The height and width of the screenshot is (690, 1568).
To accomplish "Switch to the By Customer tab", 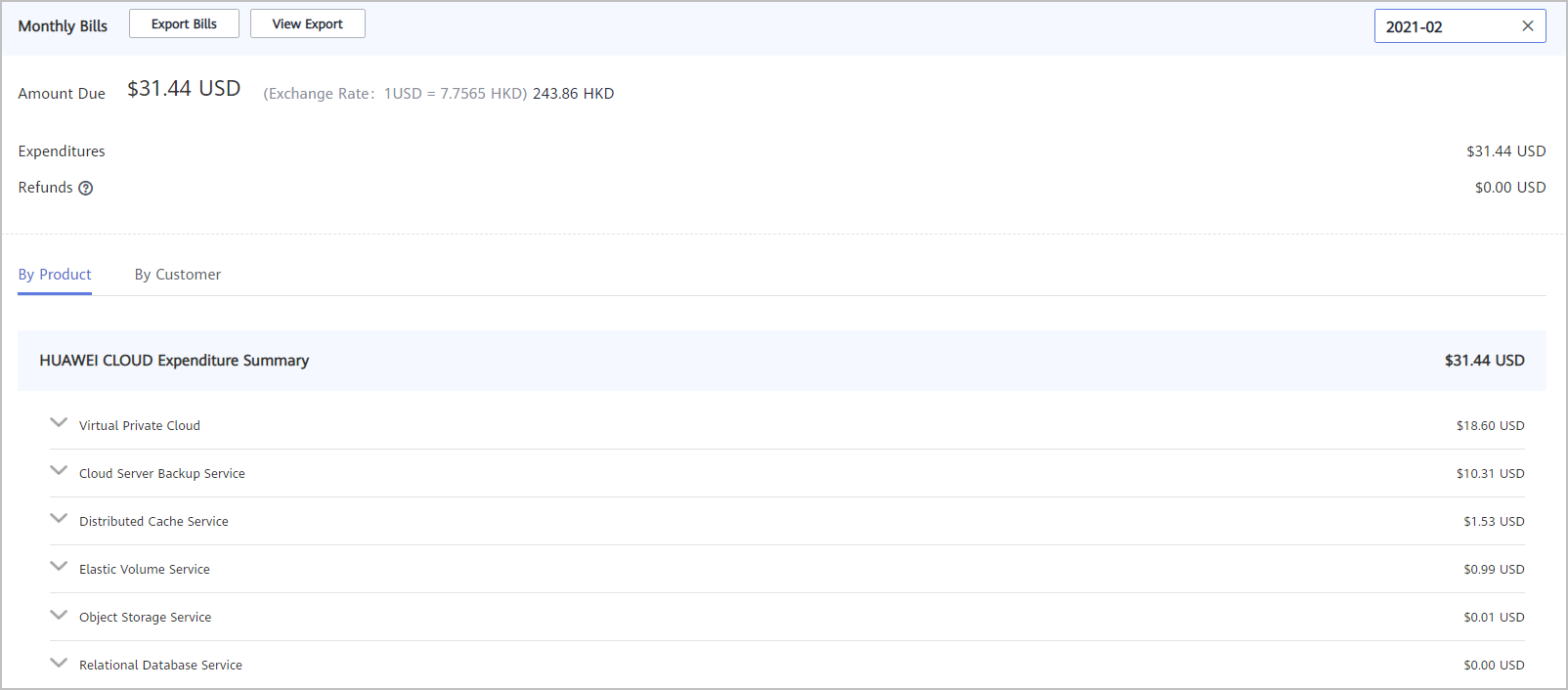I will (x=178, y=275).
